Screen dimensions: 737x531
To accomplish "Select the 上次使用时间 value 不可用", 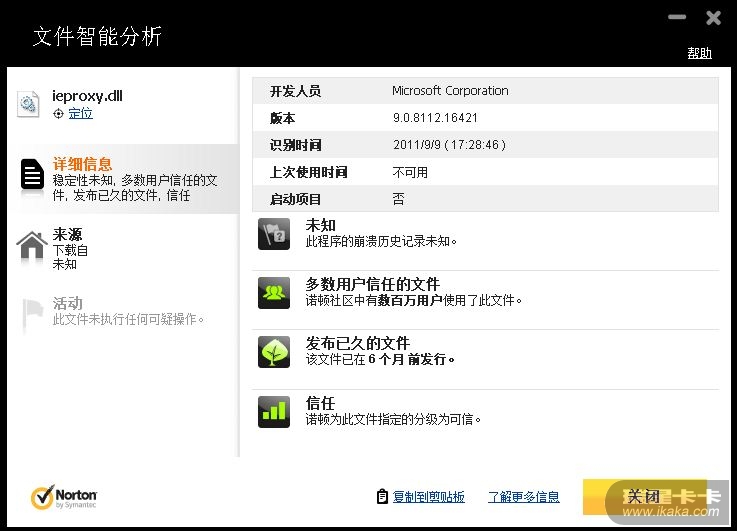I will 410,172.
